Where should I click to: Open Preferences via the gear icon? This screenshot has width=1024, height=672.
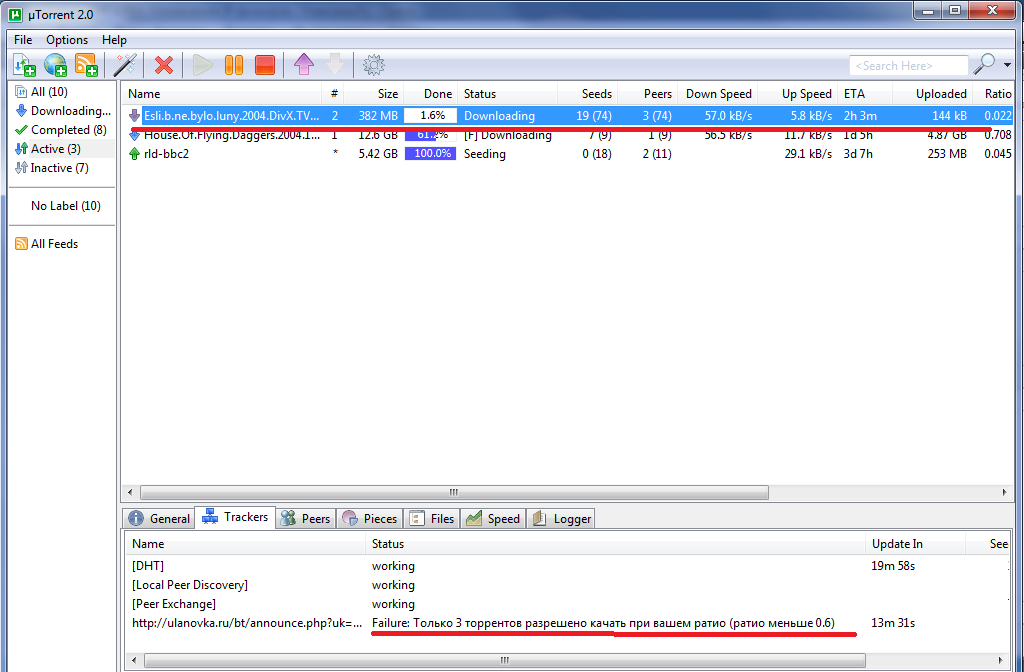pyautogui.click(x=373, y=64)
